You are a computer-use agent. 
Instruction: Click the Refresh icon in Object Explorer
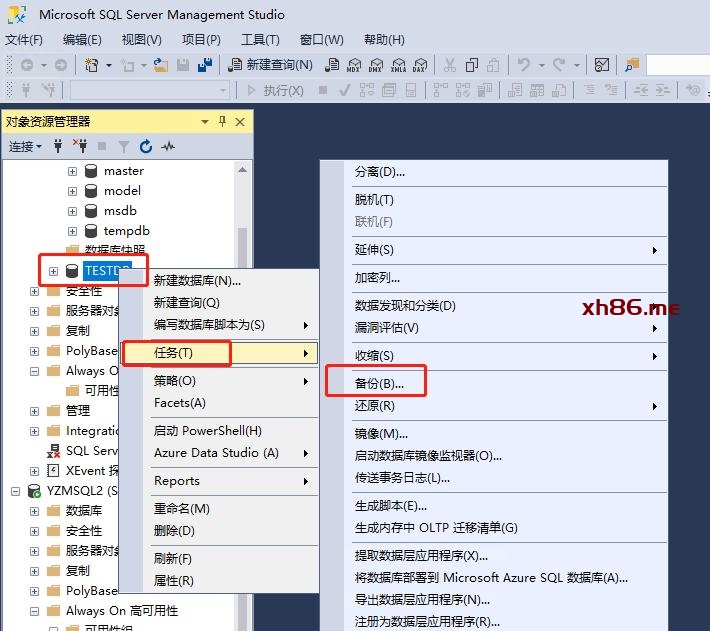coord(146,147)
